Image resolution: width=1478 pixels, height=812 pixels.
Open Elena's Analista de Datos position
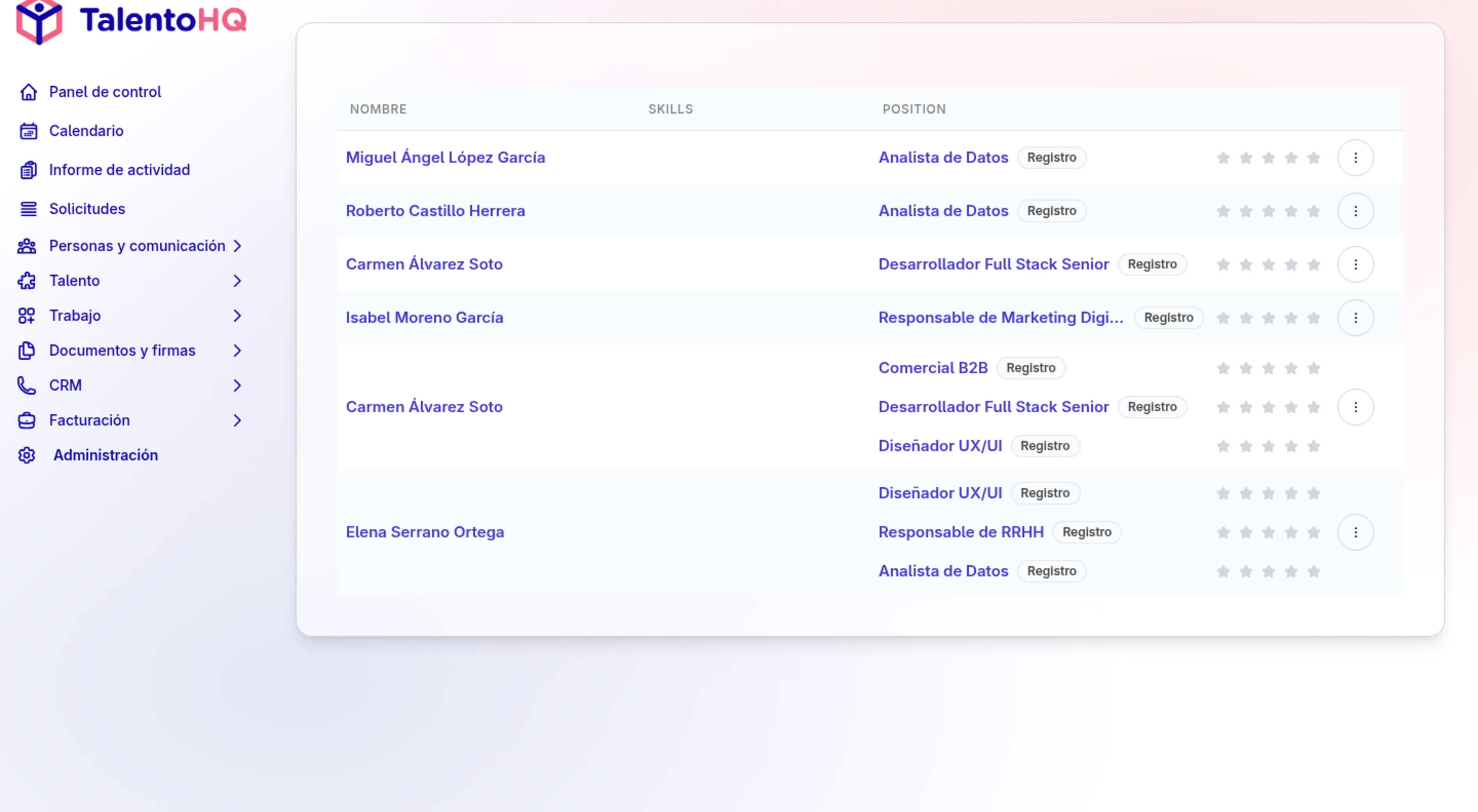point(943,571)
